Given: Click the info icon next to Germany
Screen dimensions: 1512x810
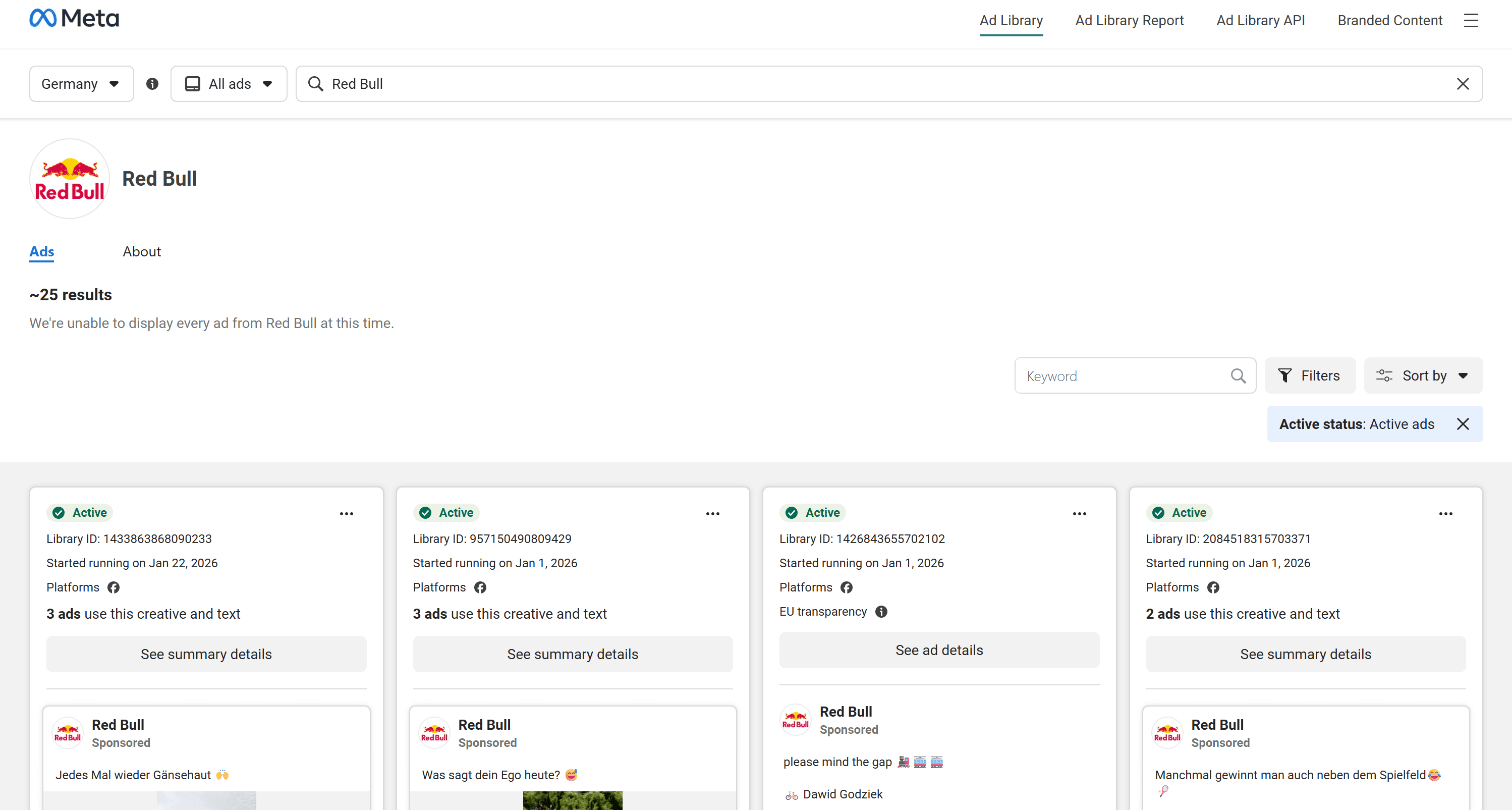Looking at the screenshot, I should 152,84.
